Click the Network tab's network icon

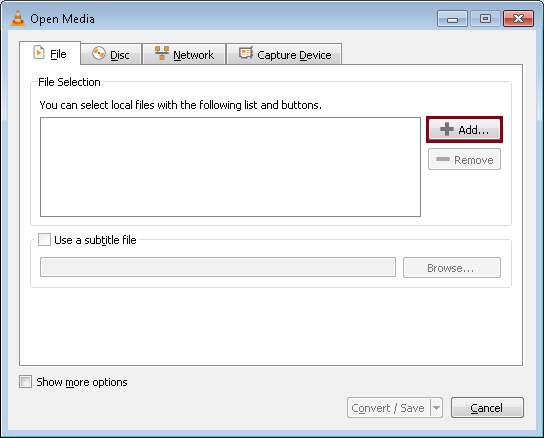coord(162,53)
